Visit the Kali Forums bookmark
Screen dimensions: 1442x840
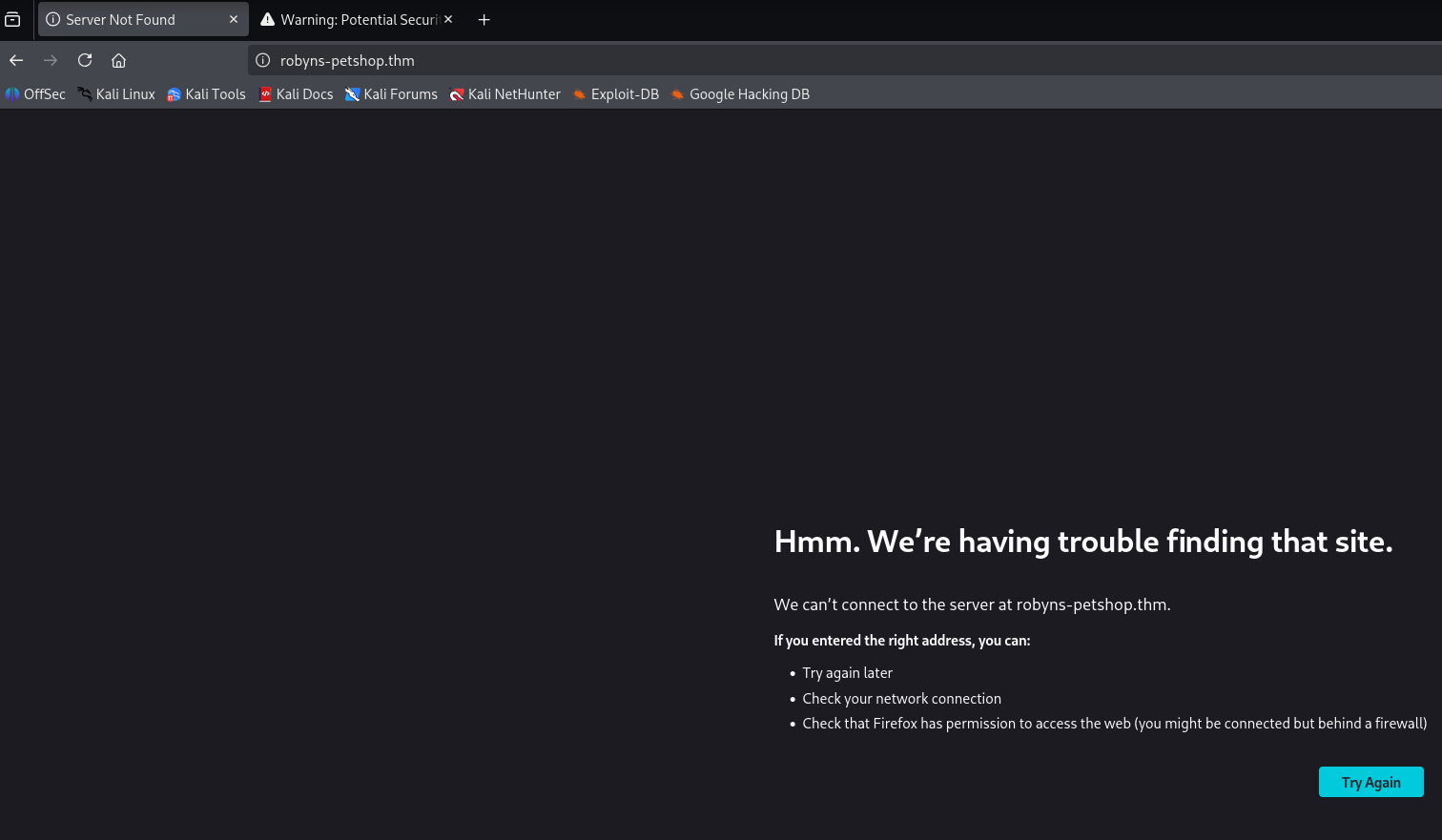(391, 94)
